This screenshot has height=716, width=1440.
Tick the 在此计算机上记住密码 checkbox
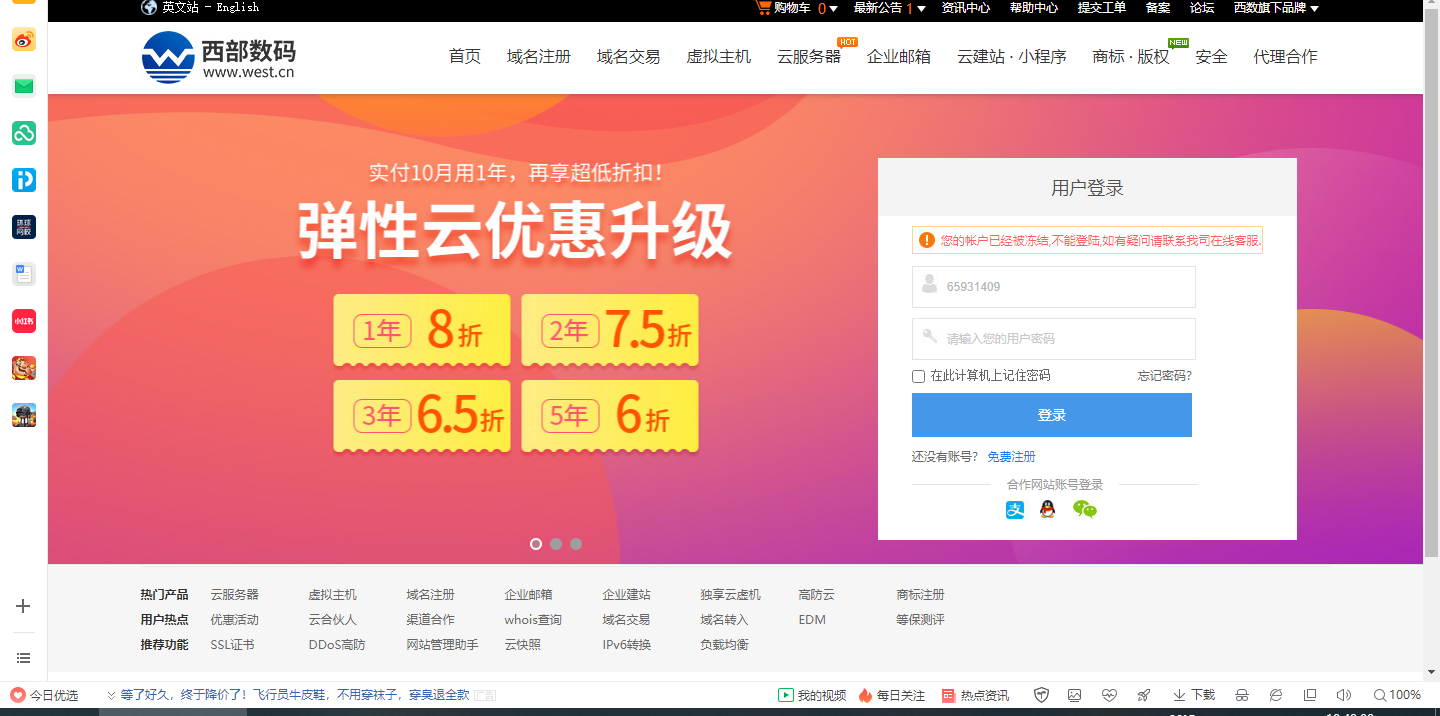[x=918, y=376]
